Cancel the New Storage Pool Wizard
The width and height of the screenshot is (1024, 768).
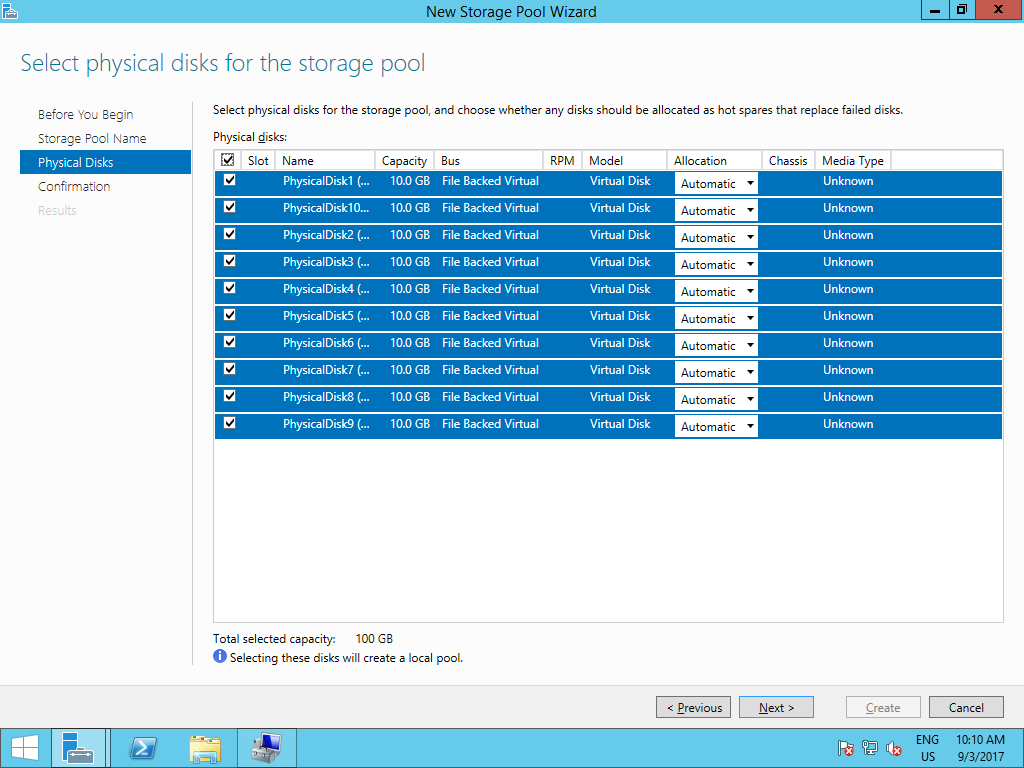[x=966, y=707]
